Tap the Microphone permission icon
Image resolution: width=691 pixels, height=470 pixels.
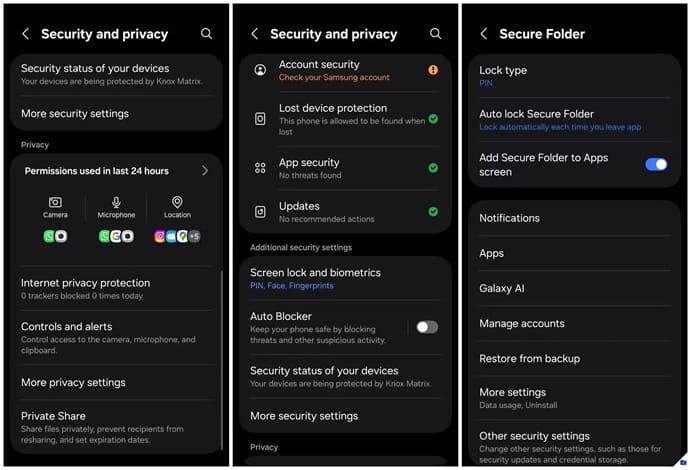(116, 202)
